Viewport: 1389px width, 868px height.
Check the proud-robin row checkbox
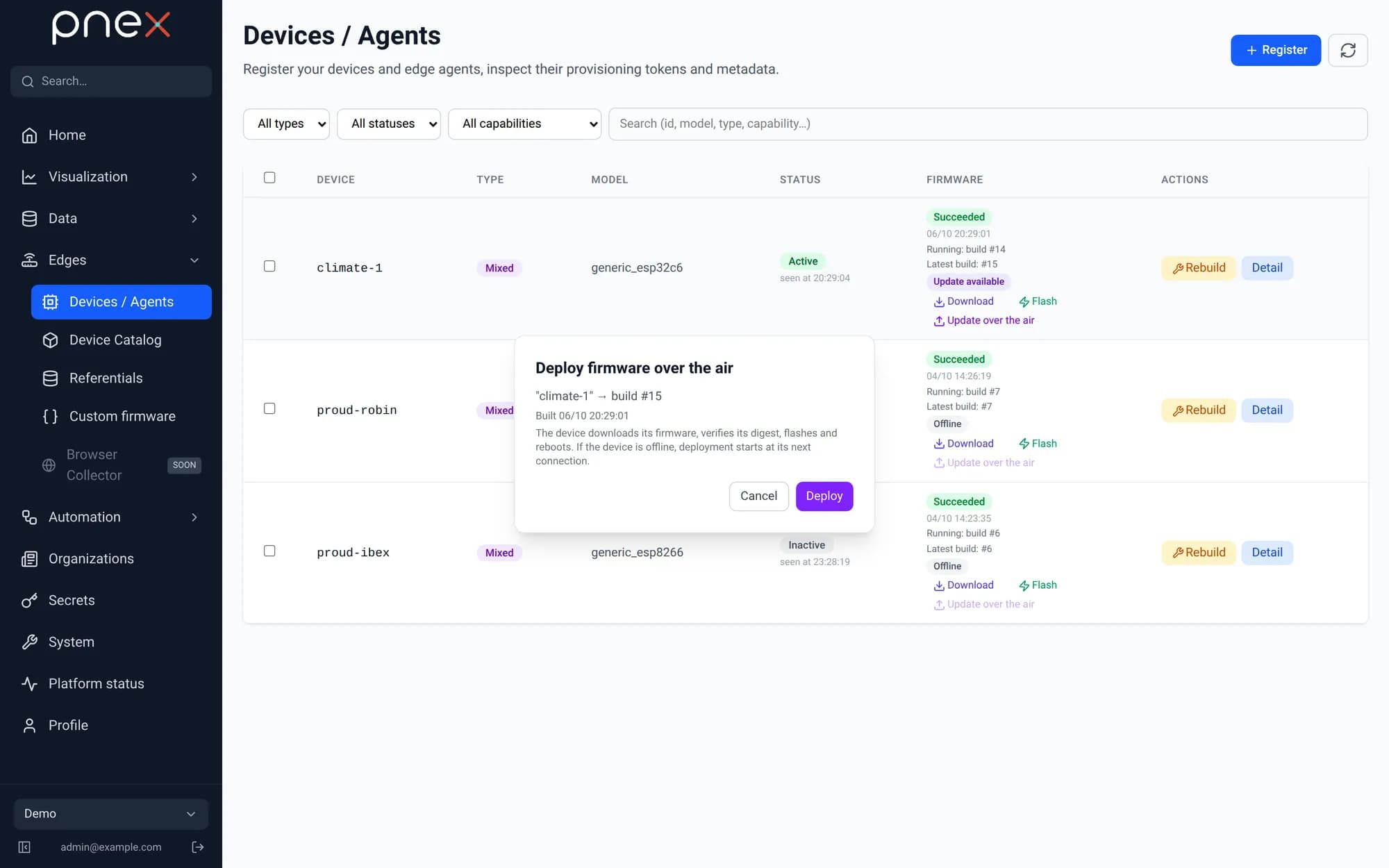pyautogui.click(x=269, y=408)
